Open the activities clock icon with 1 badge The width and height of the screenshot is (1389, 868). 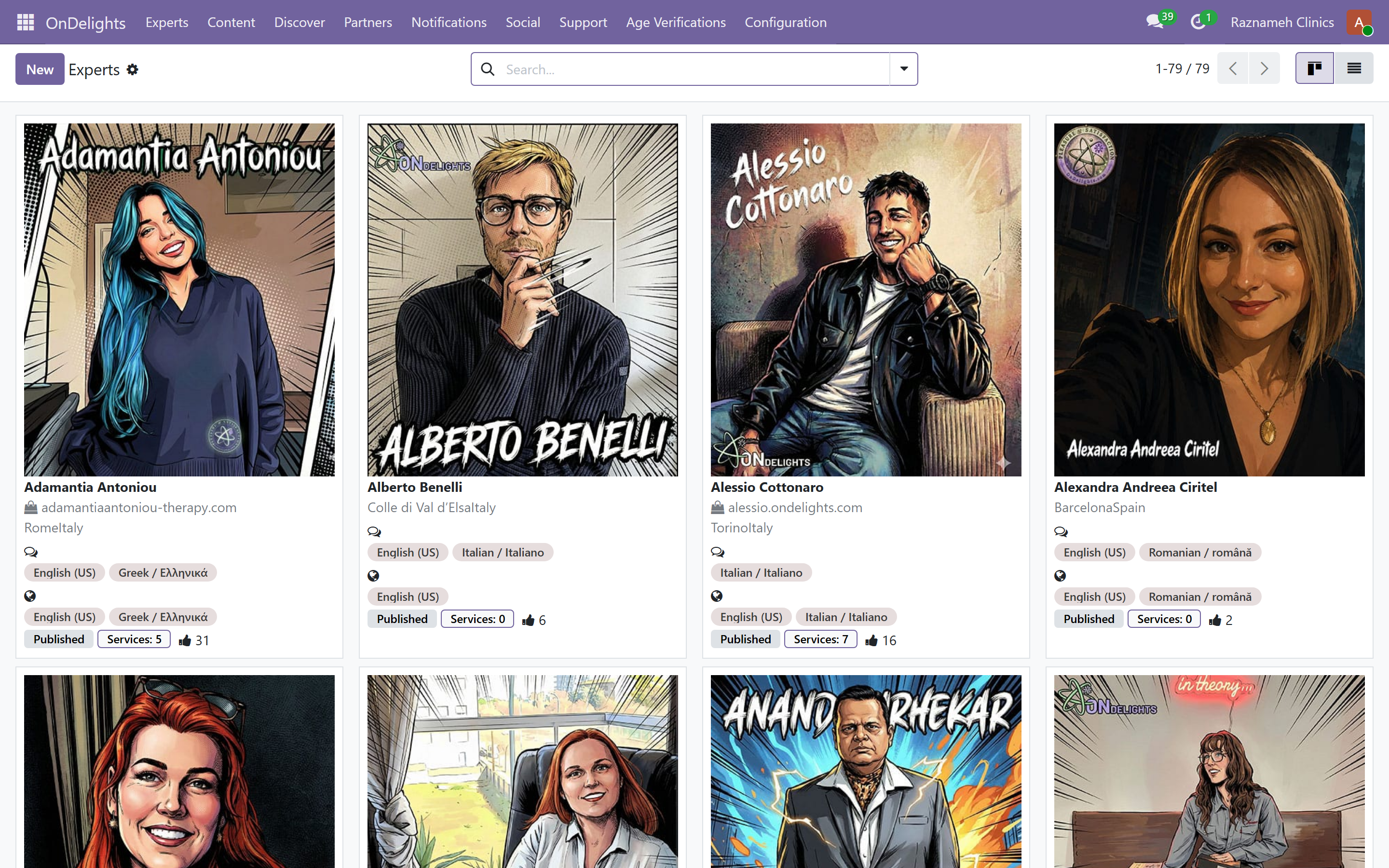pos(1198,22)
